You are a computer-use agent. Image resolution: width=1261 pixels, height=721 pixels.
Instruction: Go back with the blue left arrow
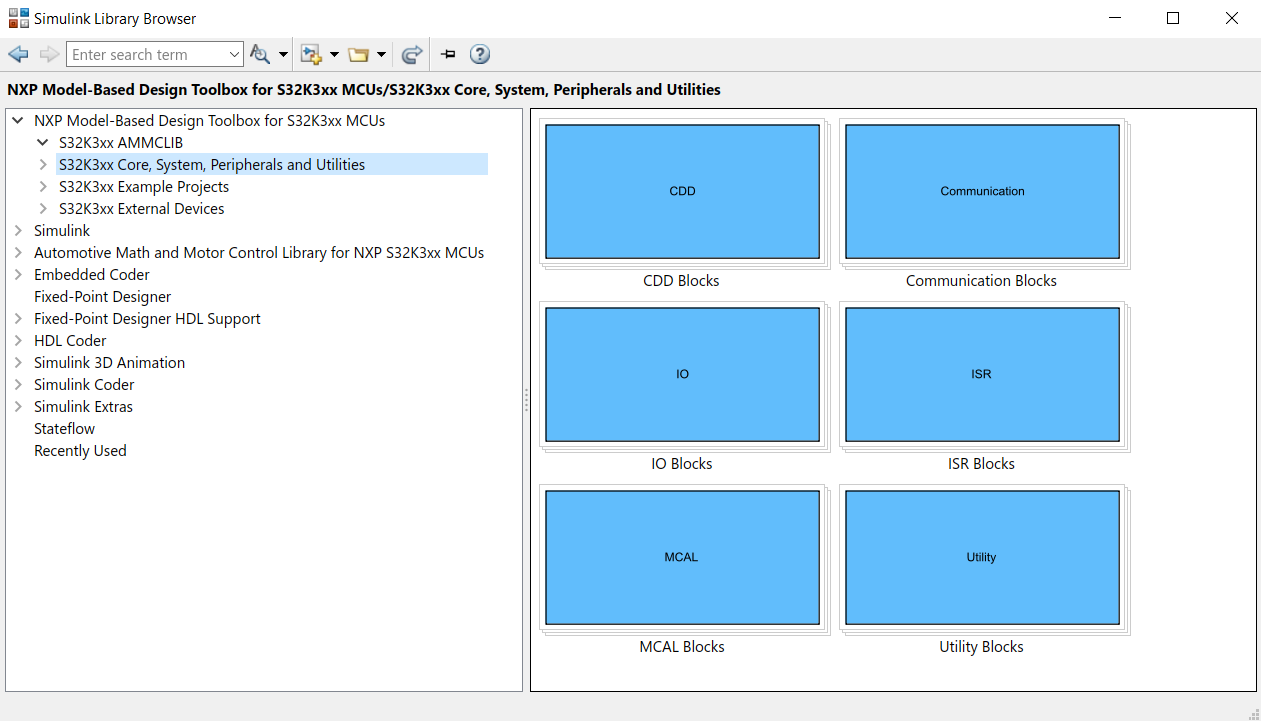(x=18, y=54)
